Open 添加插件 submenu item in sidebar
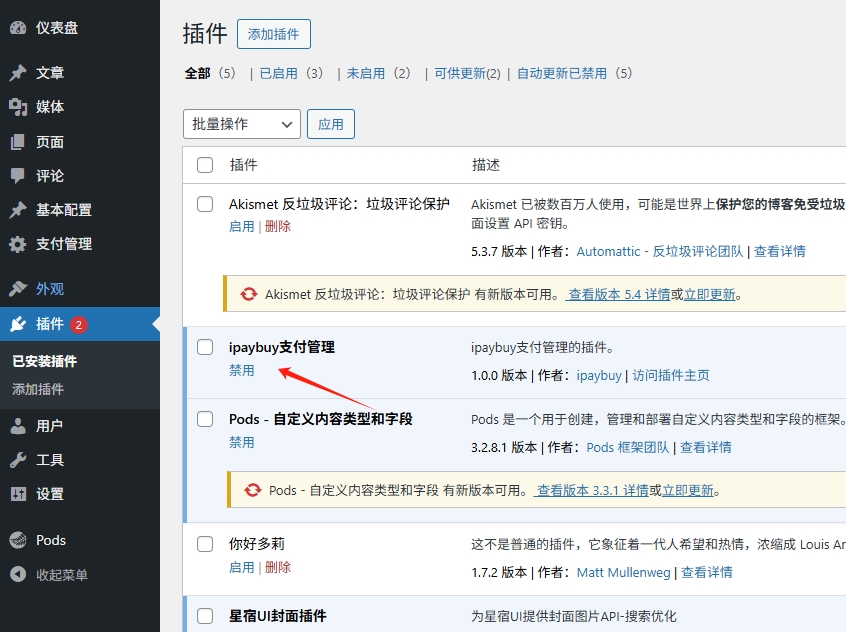Image resolution: width=846 pixels, height=632 pixels. click(38, 389)
